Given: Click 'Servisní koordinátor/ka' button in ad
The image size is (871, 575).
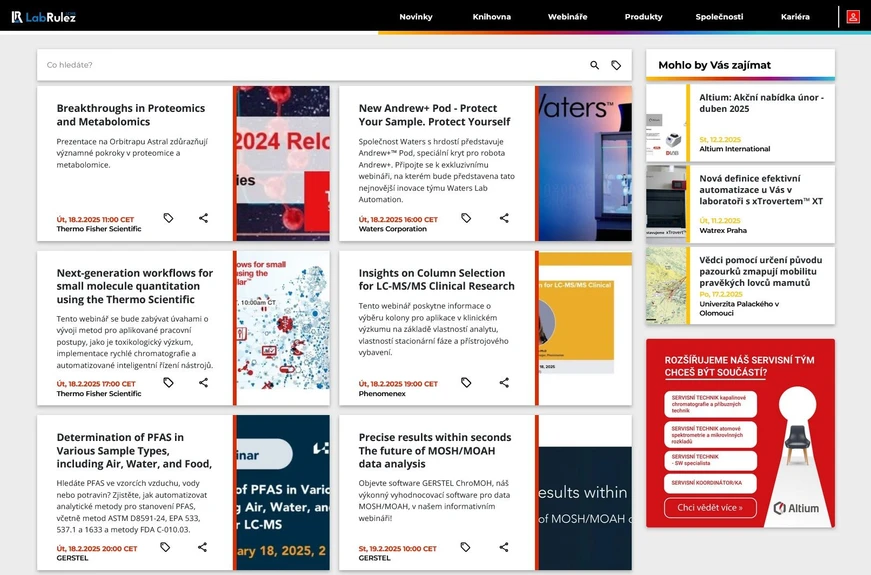Looking at the screenshot, I should coord(710,483).
